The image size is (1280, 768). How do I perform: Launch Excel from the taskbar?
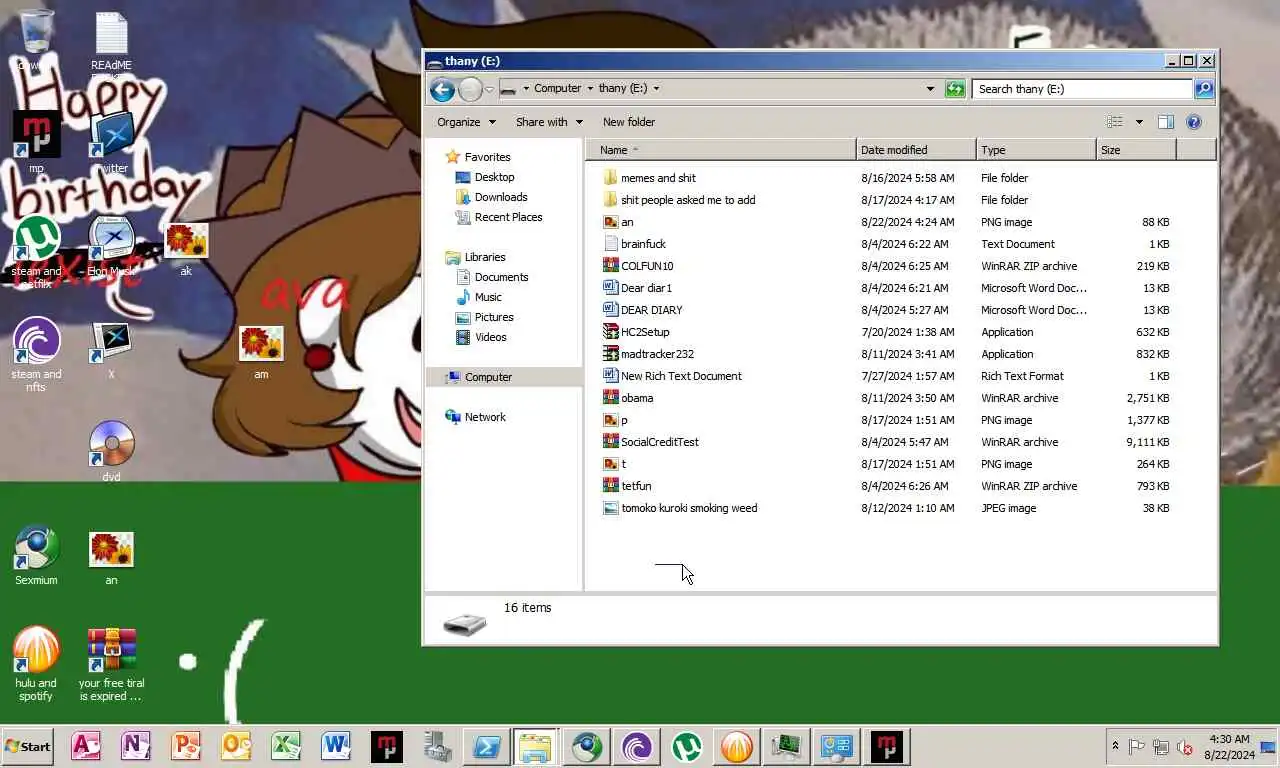[286, 746]
